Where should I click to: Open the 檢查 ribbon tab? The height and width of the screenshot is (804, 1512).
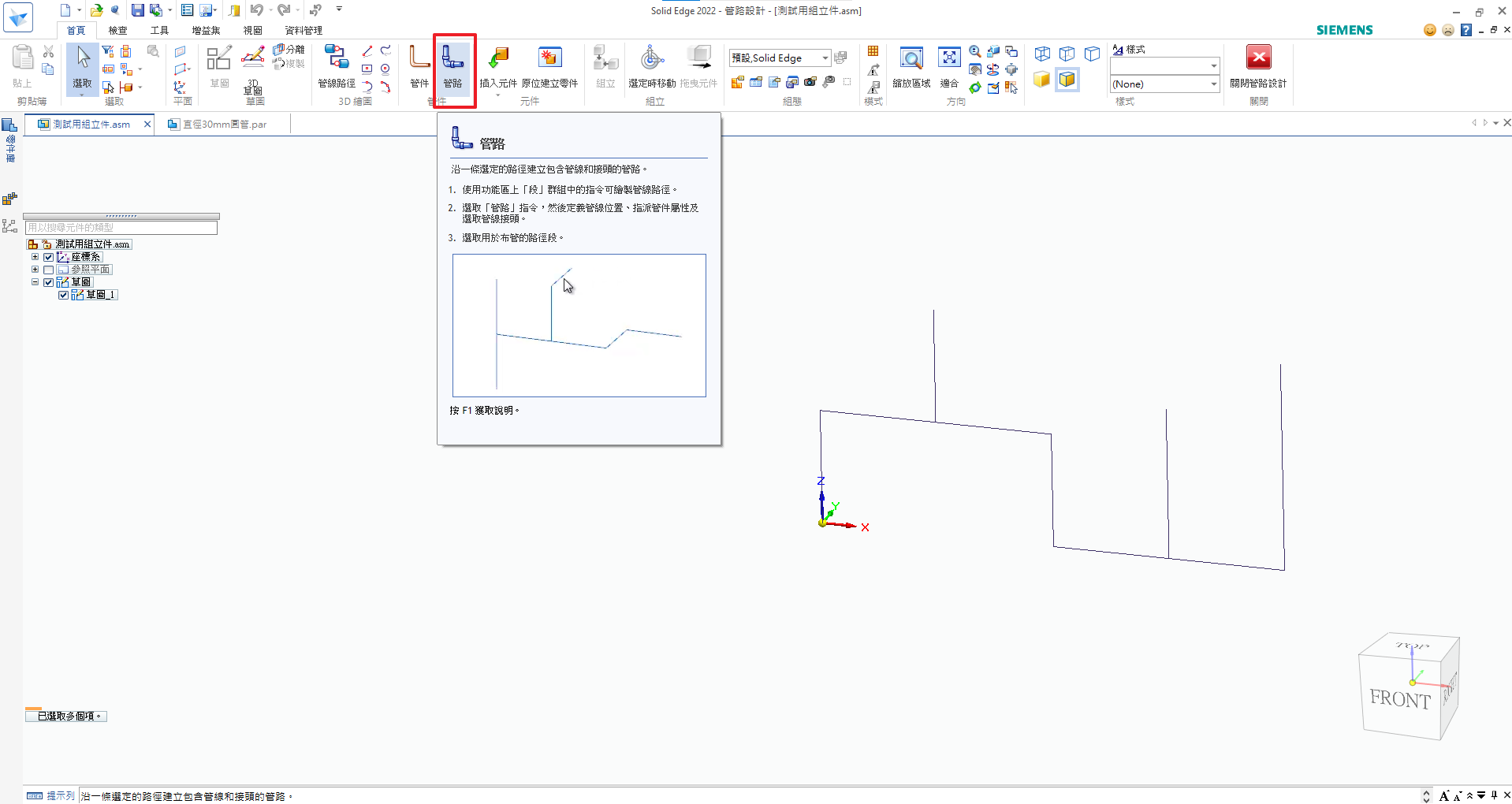click(117, 30)
